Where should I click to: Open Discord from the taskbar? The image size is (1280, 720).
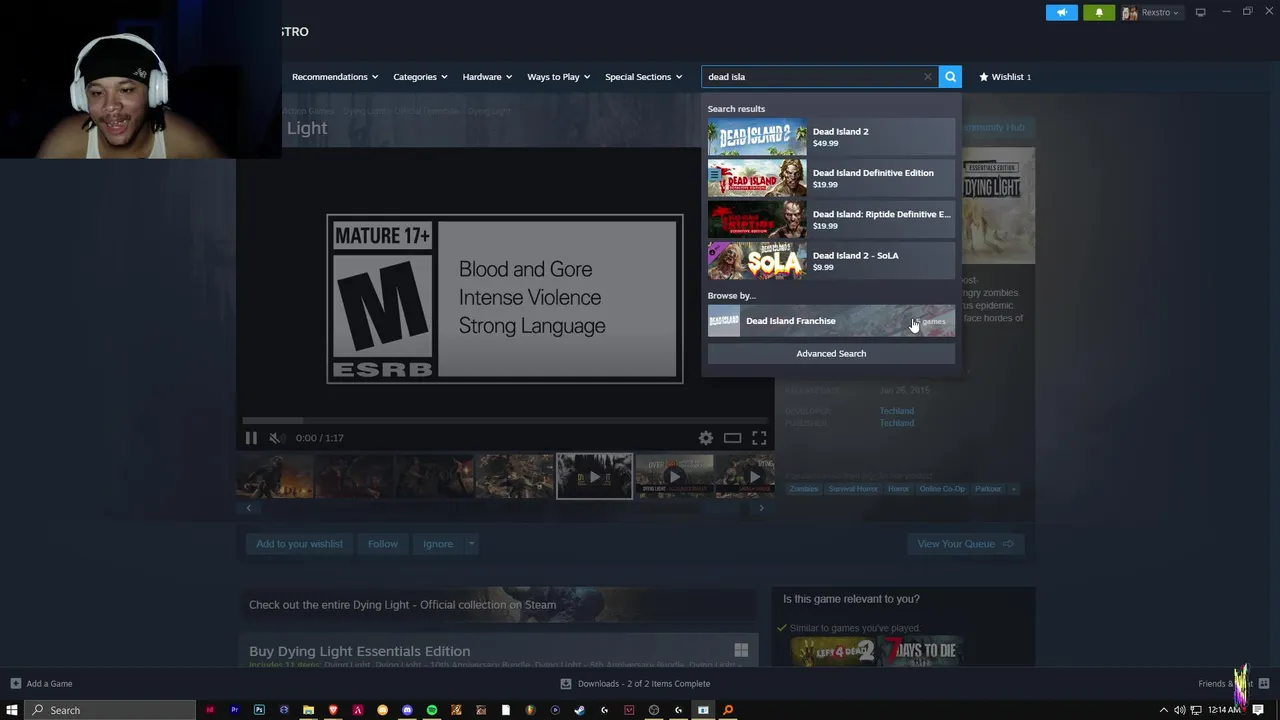tap(407, 710)
